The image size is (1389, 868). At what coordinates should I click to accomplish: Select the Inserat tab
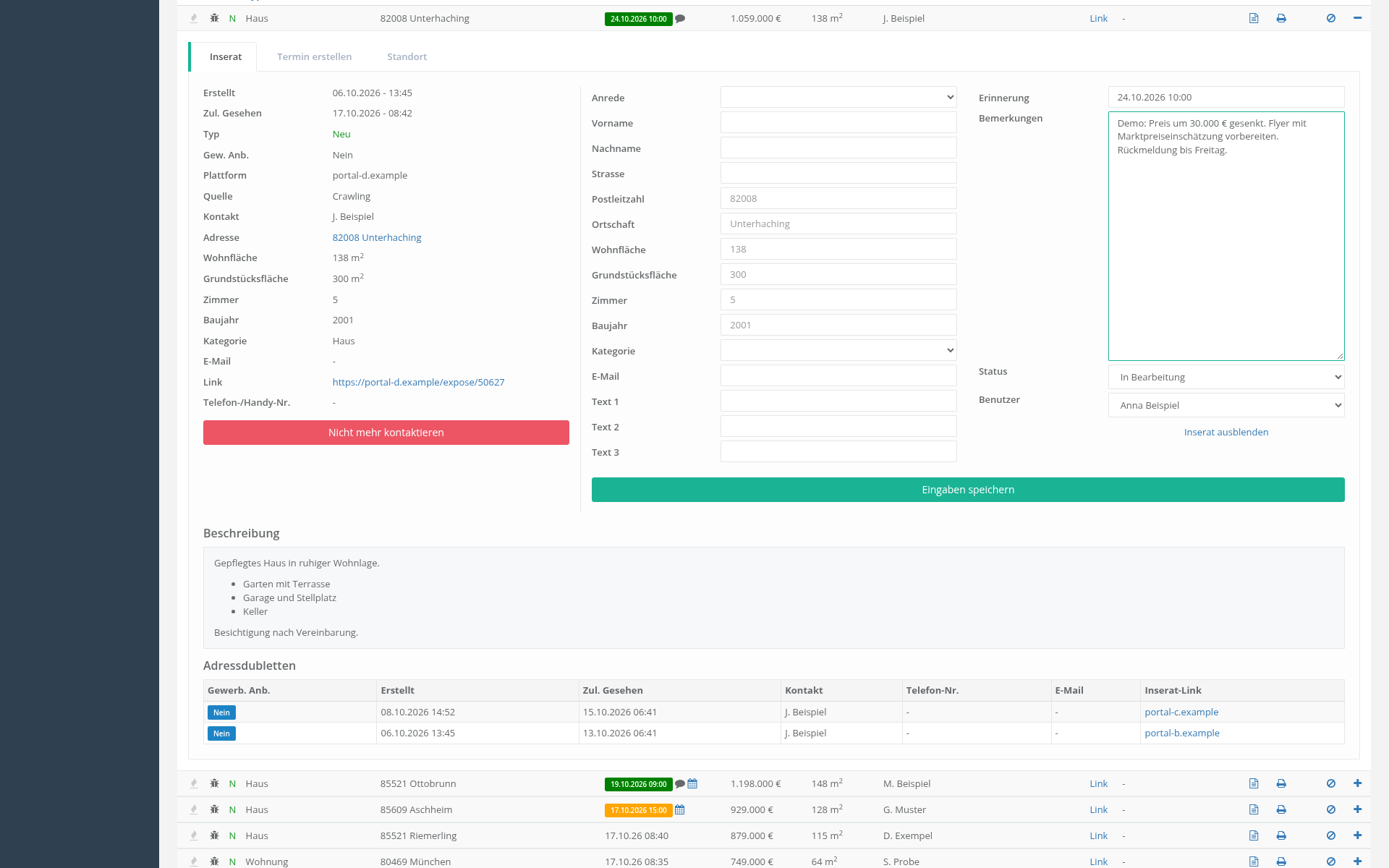click(226, 56)
